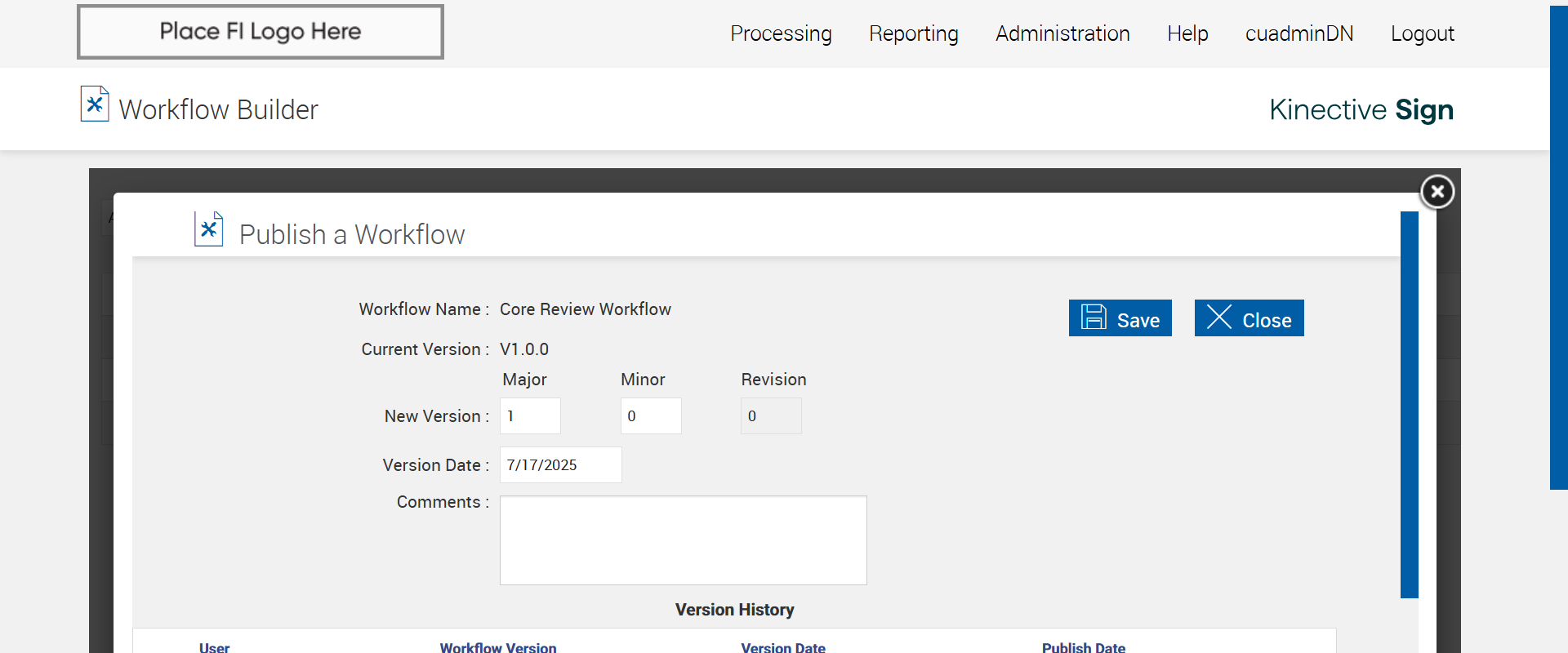The height and width of the screenshot is (653, 1568).
Task: Open the cuadminDN user menu
Action: pos(1299,33)
